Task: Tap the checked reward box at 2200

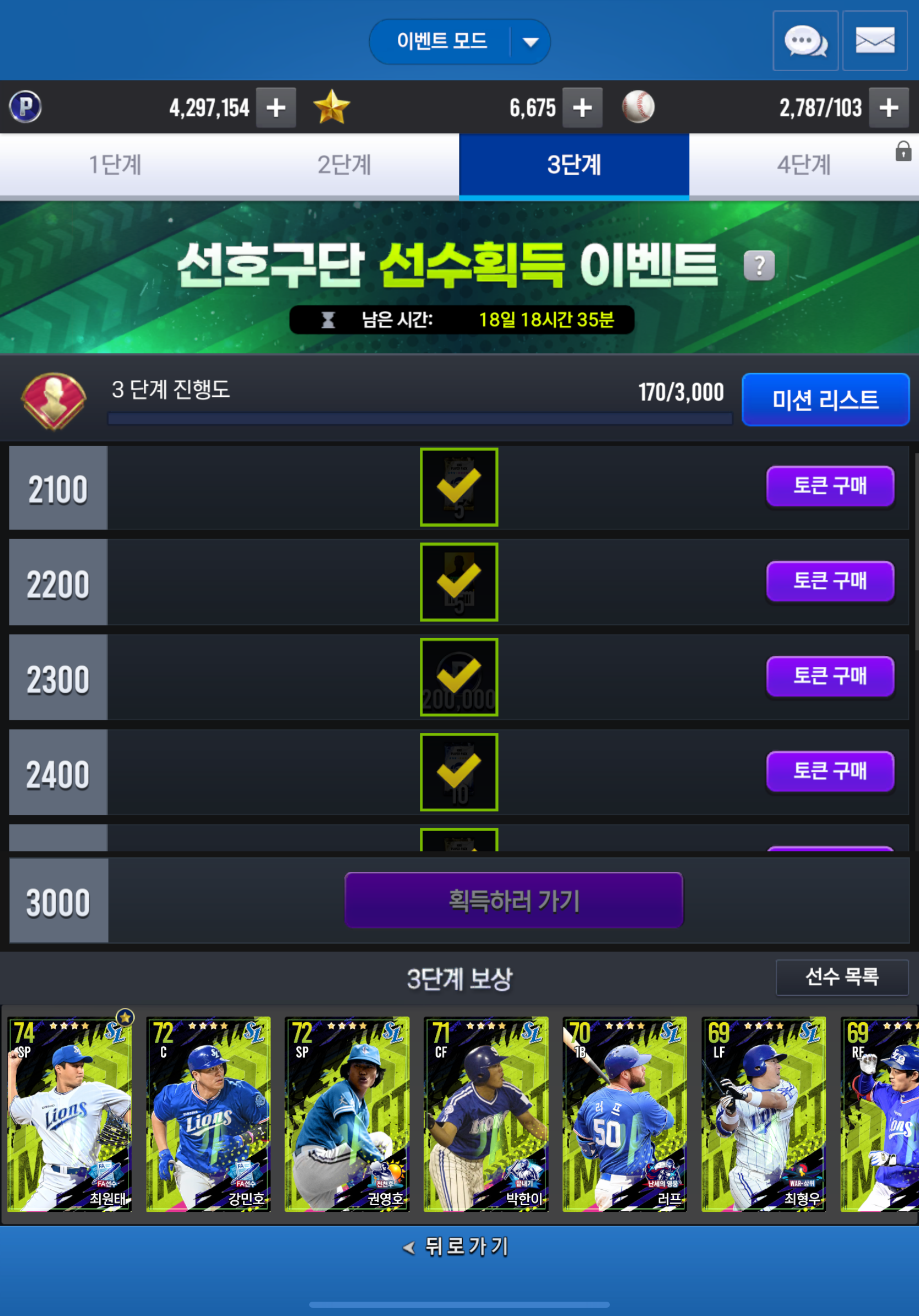Action: (x=459, y=583)
